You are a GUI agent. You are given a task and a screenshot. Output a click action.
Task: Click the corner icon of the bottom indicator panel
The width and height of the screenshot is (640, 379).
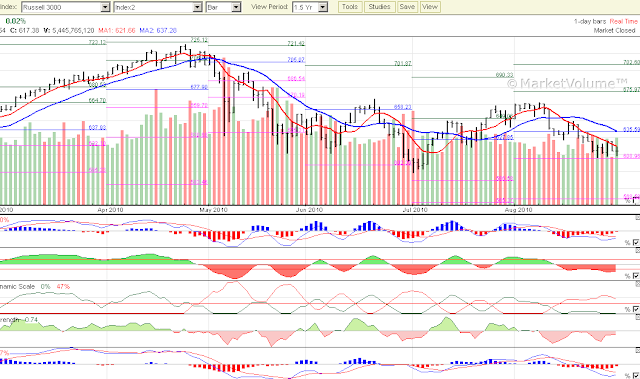[638, 350]
